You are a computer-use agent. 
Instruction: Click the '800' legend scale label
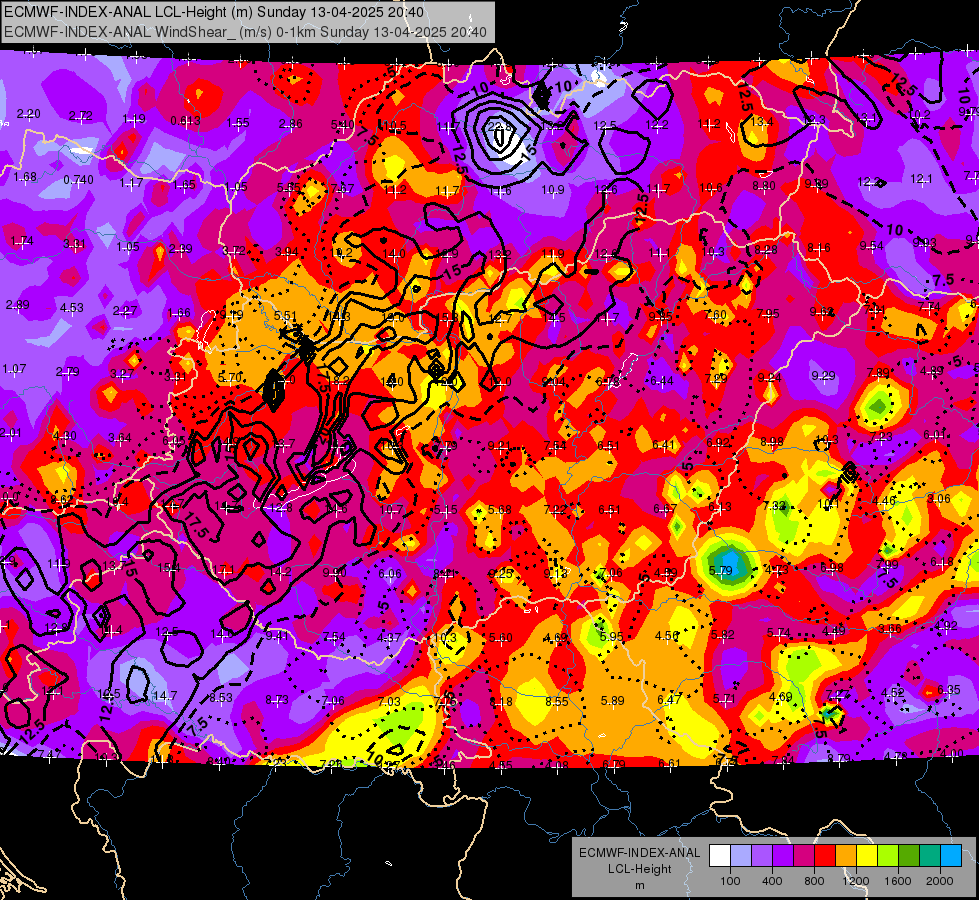tap(814, 881)
